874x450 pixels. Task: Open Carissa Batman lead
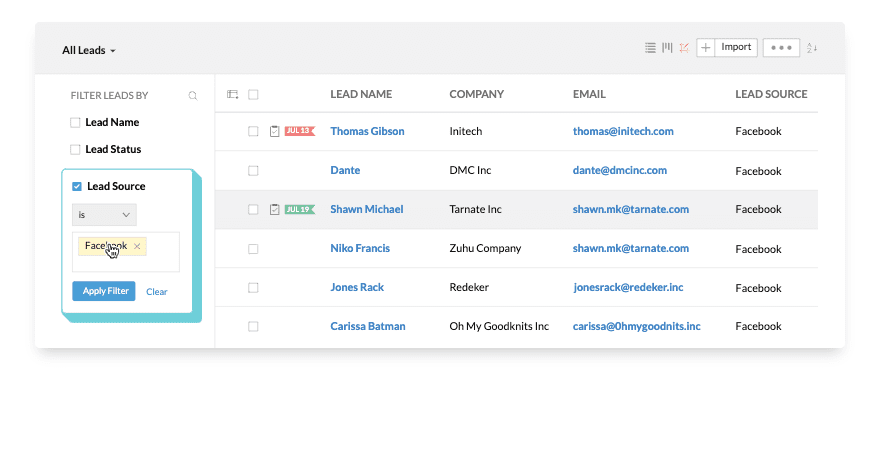pyautogui.click(x=368, y=326)
